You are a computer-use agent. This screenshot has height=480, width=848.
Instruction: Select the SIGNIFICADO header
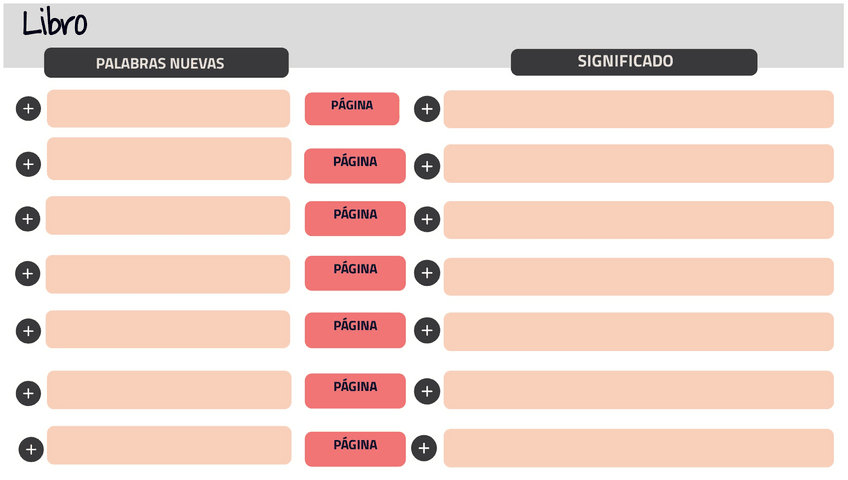tap(634, 62)
